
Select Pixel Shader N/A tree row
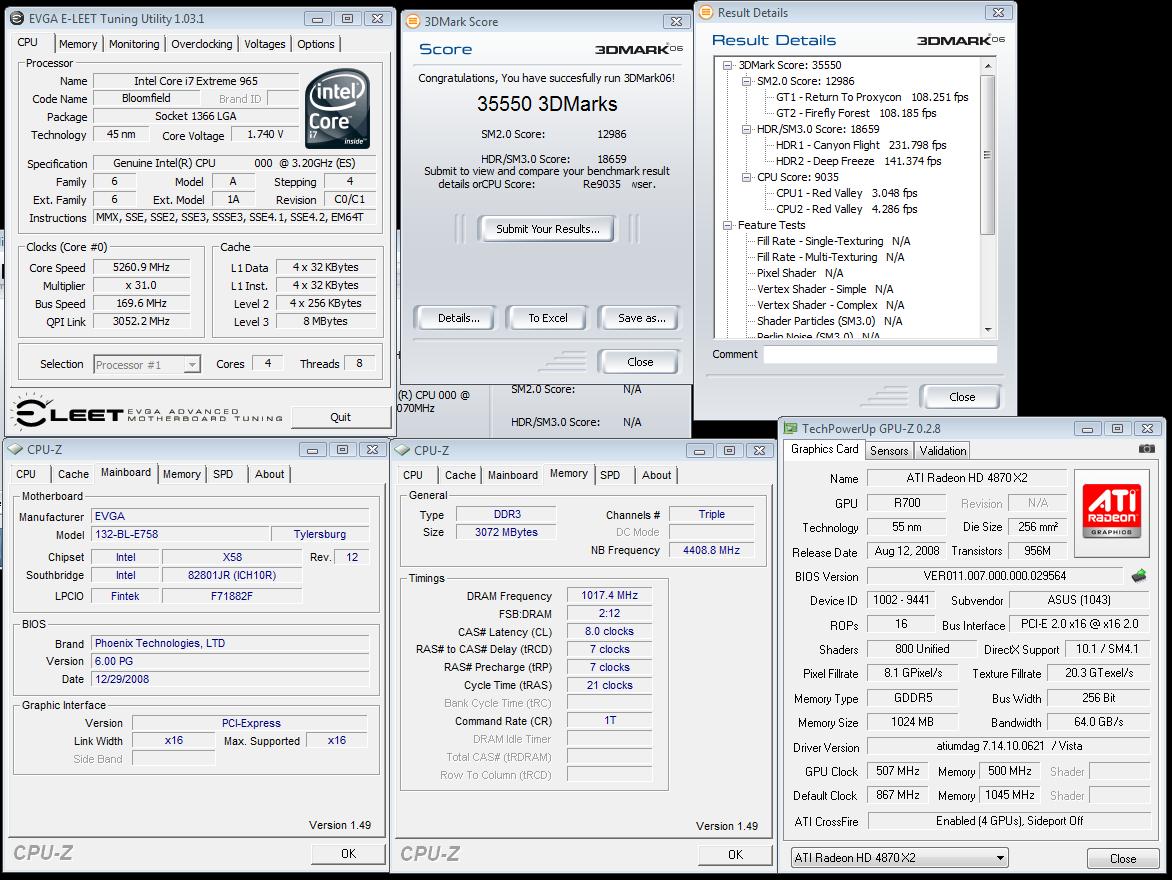800,273
